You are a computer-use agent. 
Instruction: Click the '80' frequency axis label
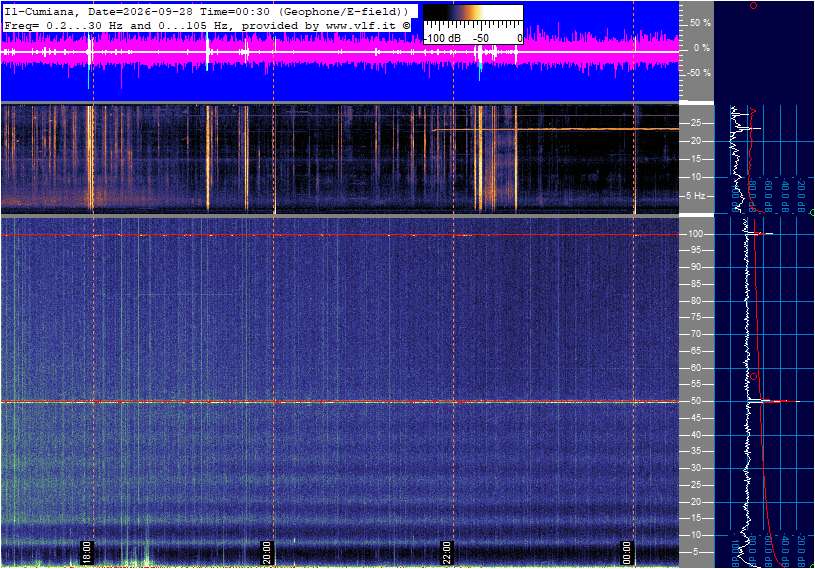click(695, 301)
